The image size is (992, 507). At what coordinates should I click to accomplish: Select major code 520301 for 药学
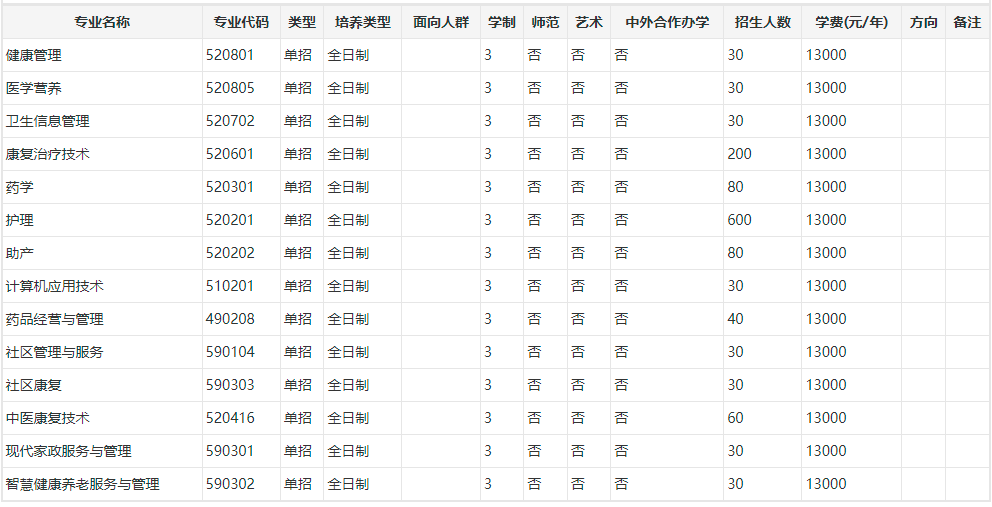(x=230, y=187)
